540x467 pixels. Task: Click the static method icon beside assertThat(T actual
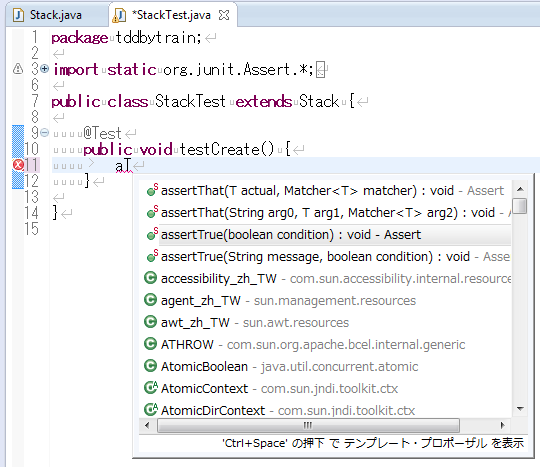point(152,190)
